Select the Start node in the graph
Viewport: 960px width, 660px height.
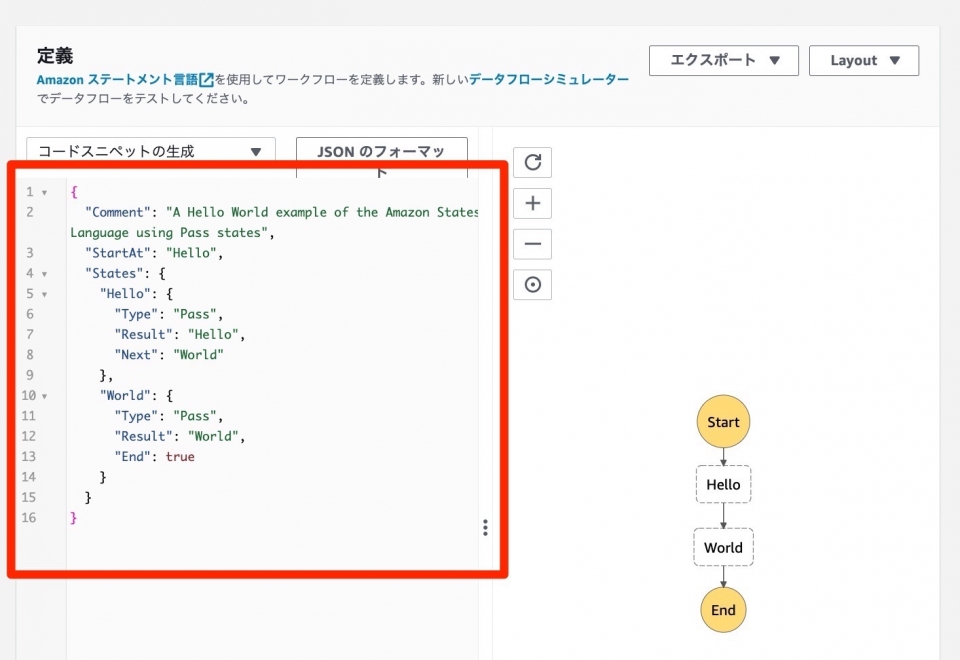[723, 421]
